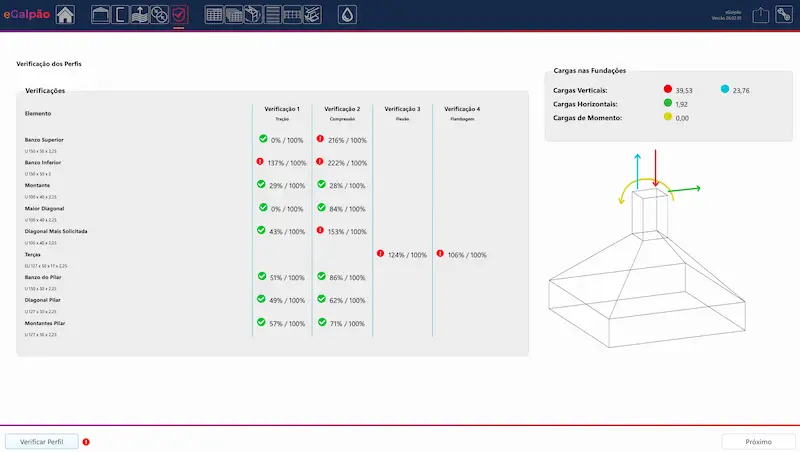
Task: Click red warning icon beside Verificar Perfil
Action: 86,441
